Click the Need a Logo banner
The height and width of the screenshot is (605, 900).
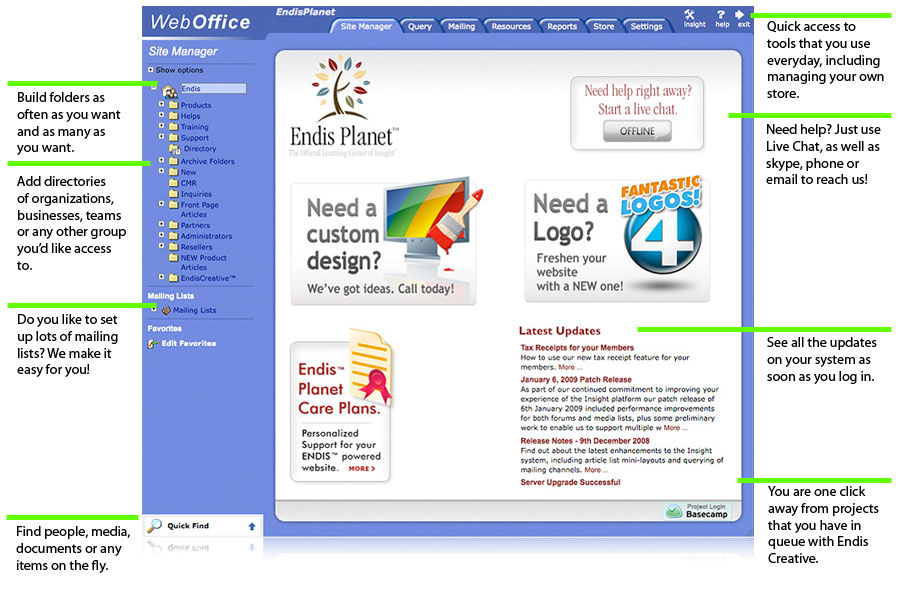pyautogui.click(x=617, y=239)
